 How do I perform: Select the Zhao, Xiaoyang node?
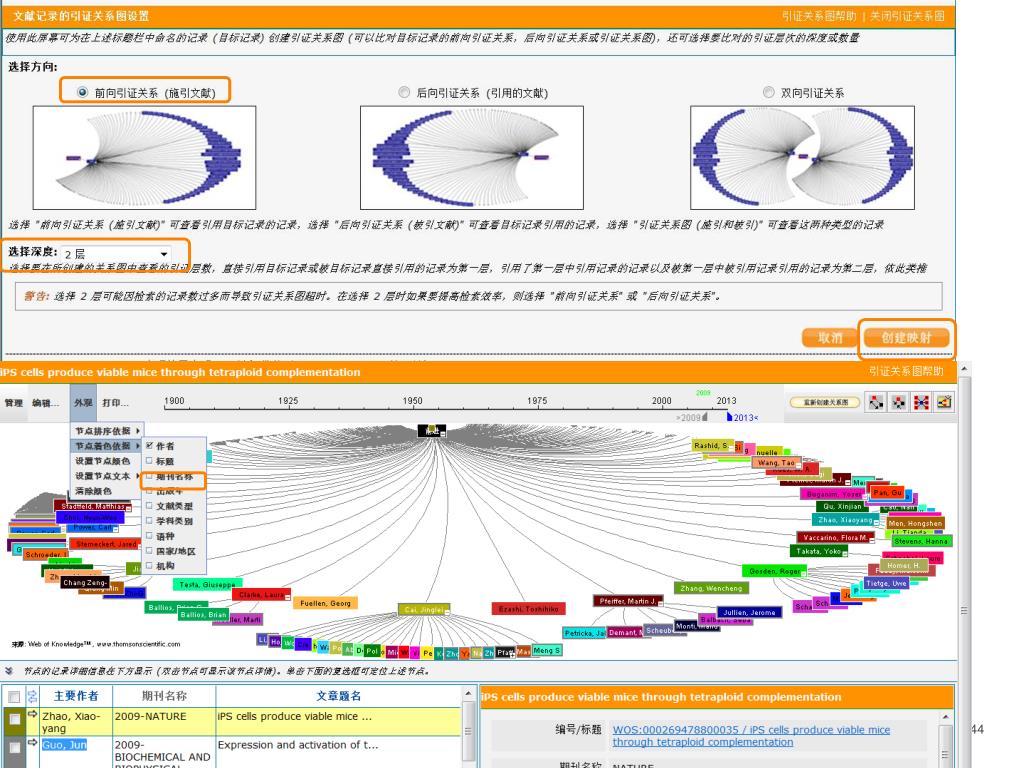(846, 520)
